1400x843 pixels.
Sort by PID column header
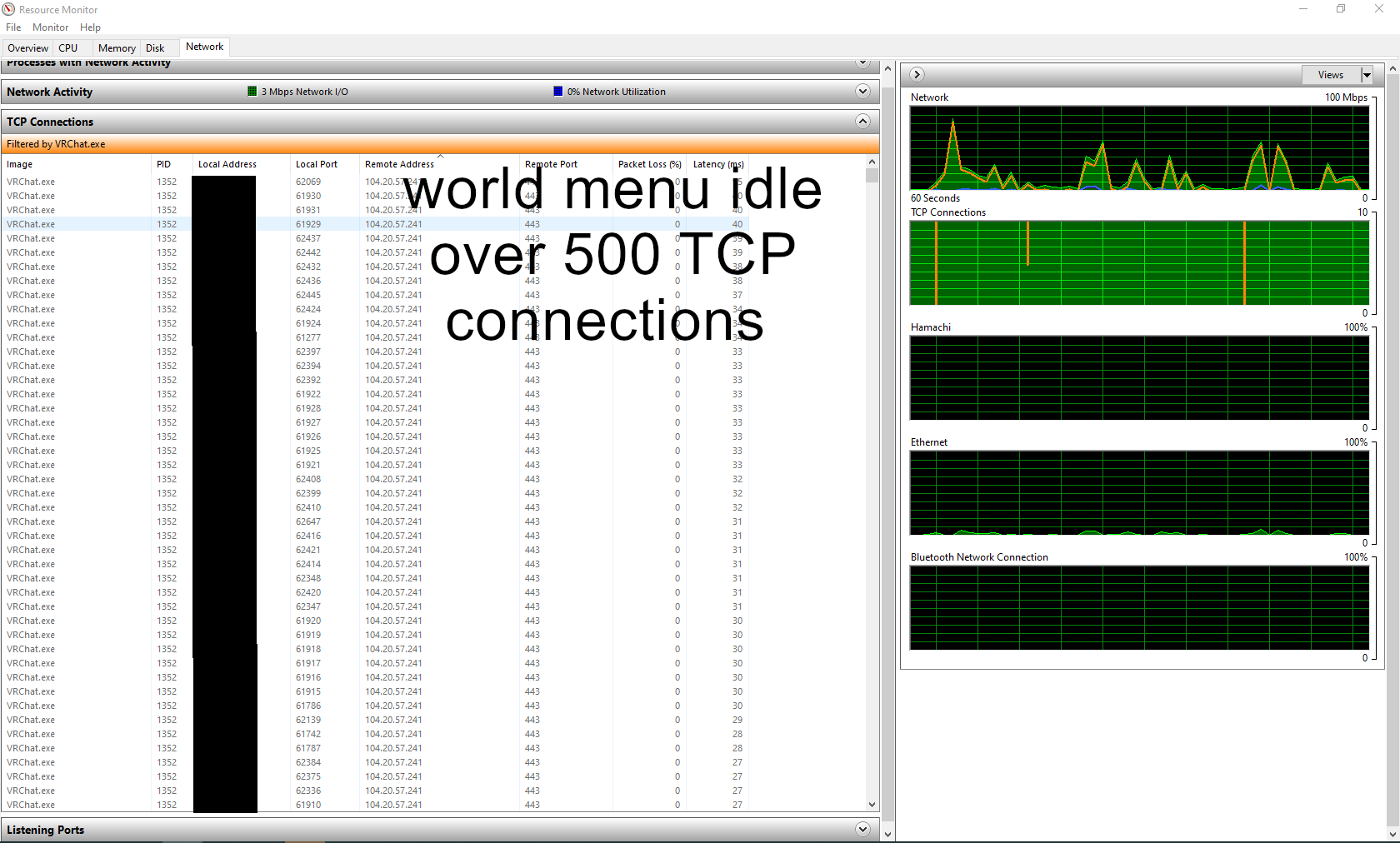tap(172, 164)
